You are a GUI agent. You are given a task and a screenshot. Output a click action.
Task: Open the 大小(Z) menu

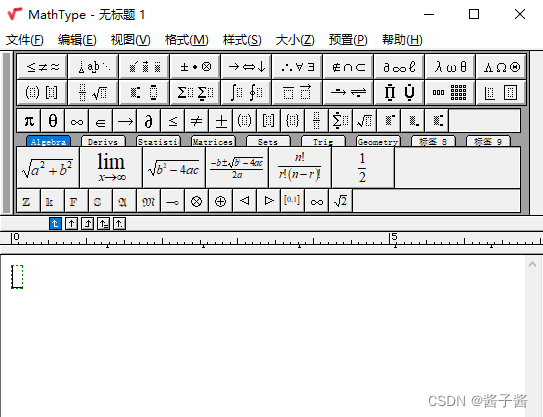point(295,40)
